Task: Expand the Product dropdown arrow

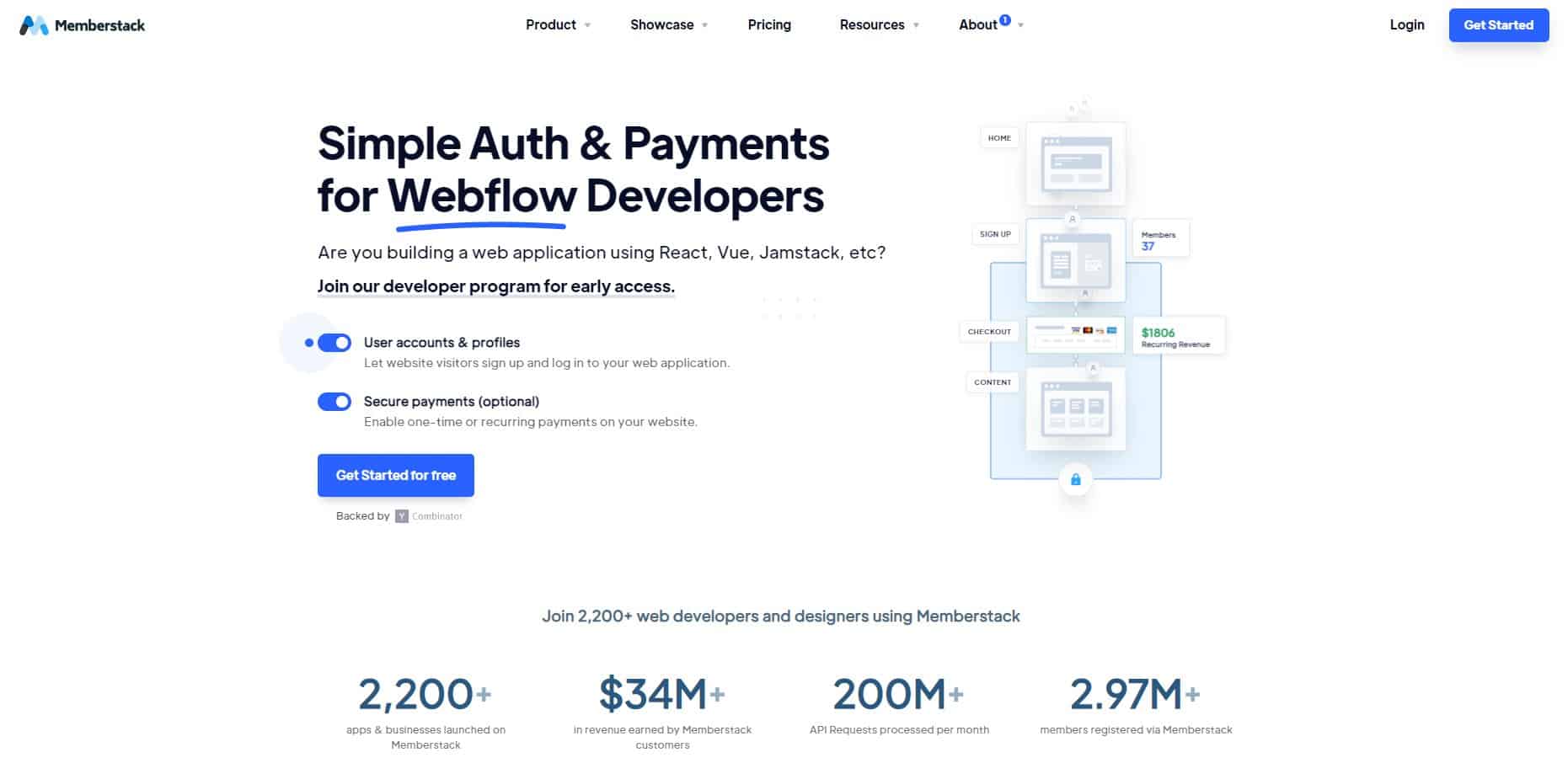Action: pos(587,25)
